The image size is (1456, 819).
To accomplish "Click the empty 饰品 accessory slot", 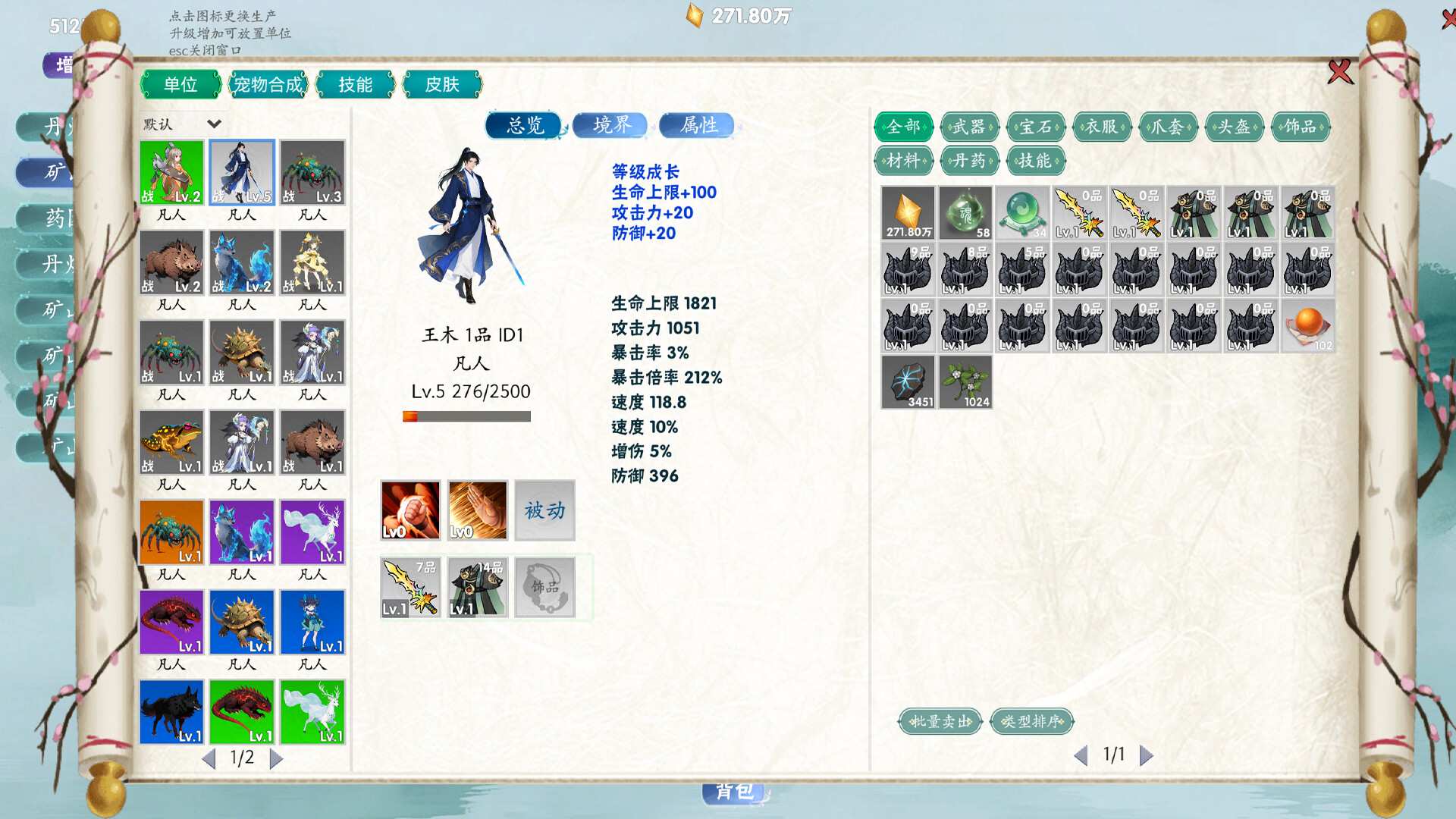I will [x=544, y=586].
